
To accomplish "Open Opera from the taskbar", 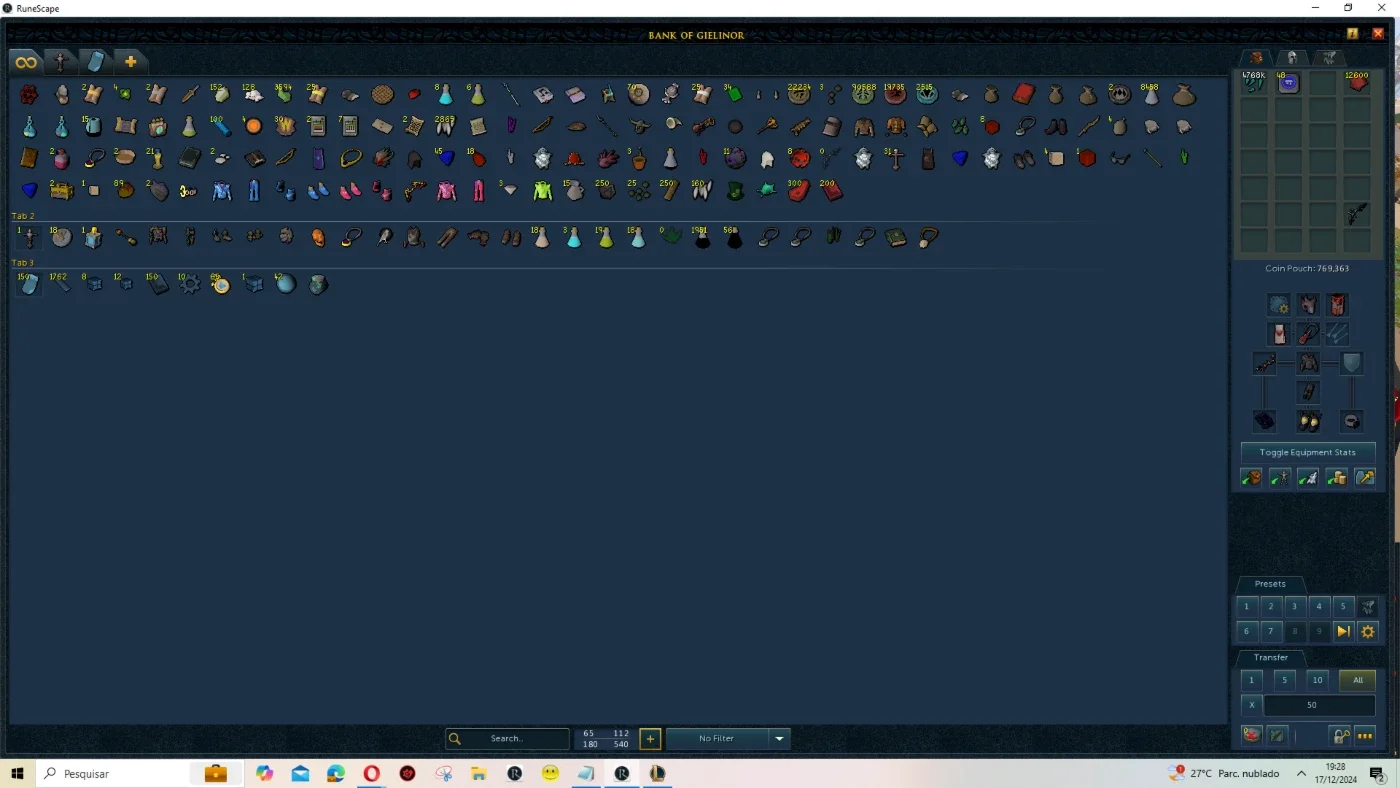I will point(372,773).
